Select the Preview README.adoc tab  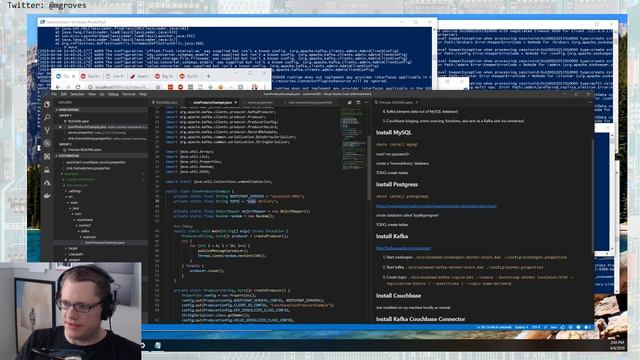(396, 102)
